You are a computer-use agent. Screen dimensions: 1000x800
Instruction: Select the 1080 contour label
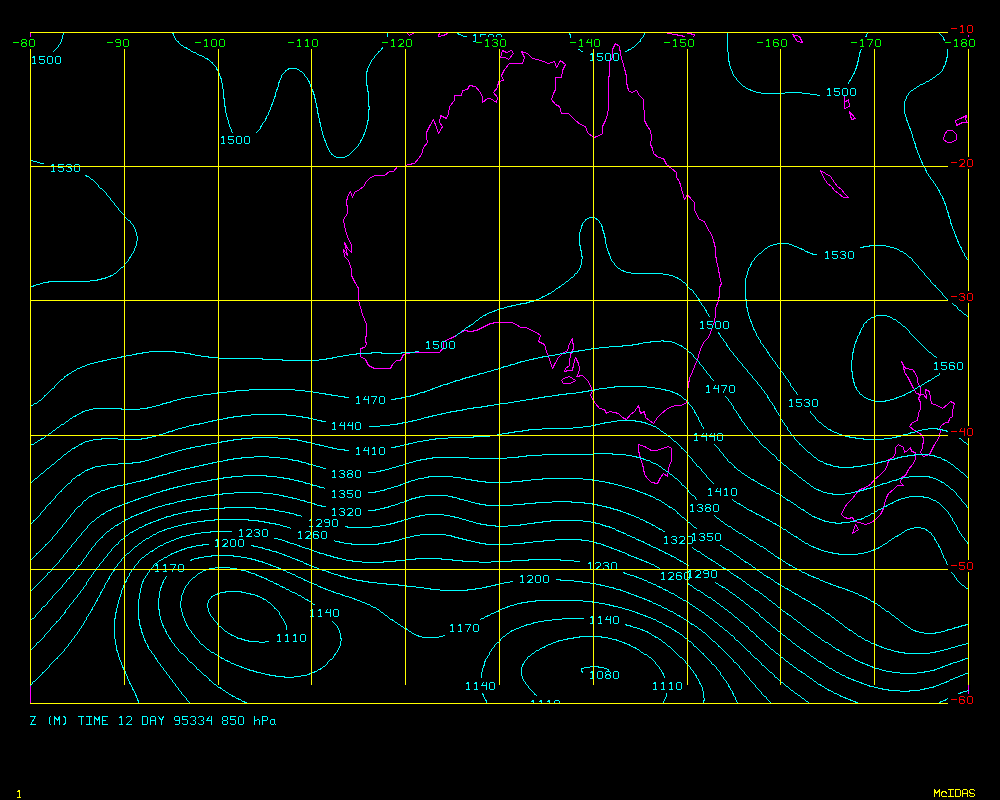pyautogui.click(x=604, y=675)
